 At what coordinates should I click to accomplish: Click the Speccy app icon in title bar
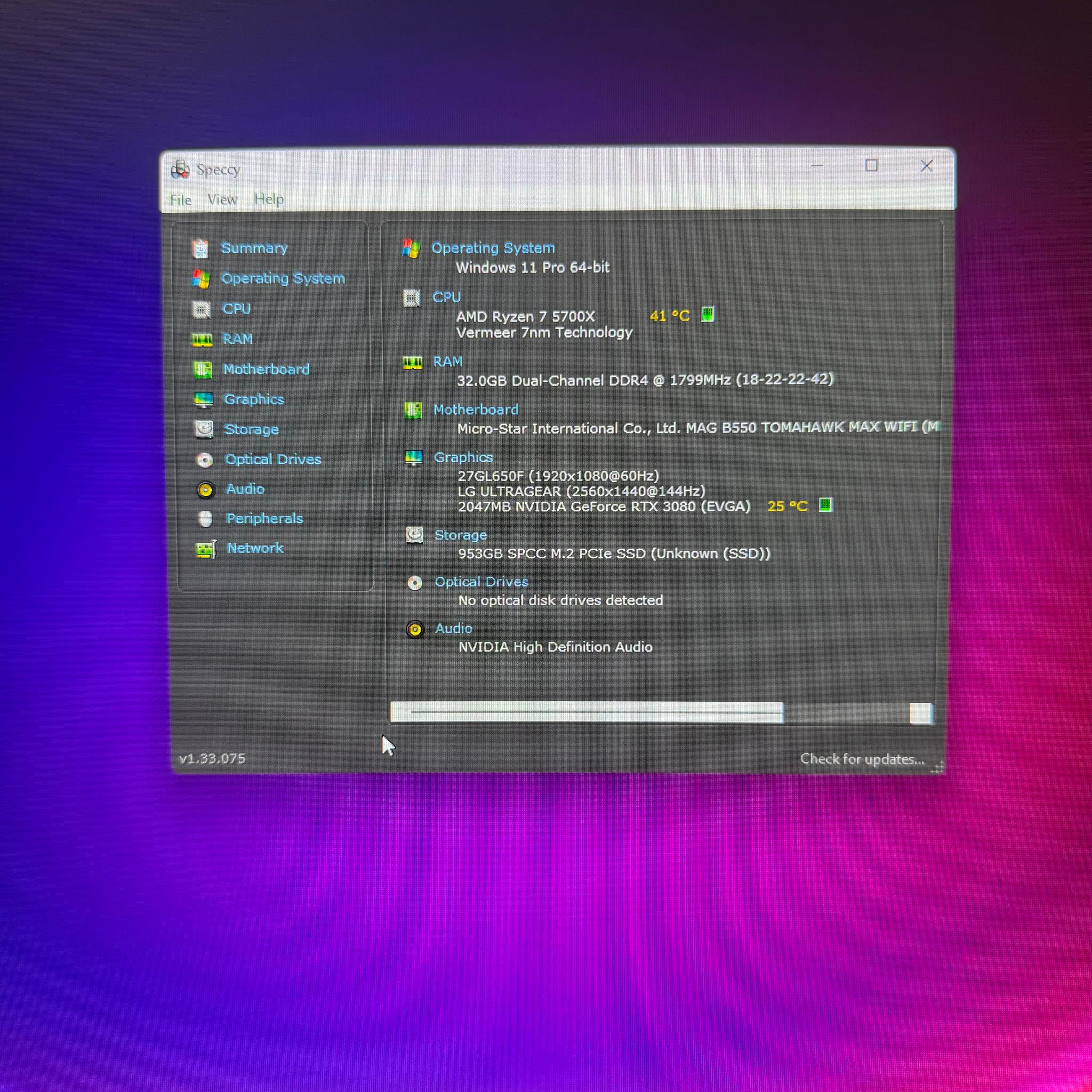pos(180,169)
